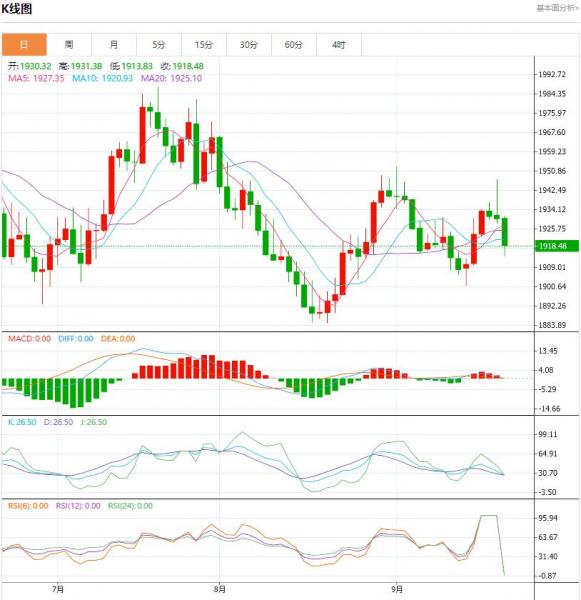The height and width of the screenshot is (600, 581).
Task: Click the MA10: 1920.93 indicator label
Action: [103, 78]
